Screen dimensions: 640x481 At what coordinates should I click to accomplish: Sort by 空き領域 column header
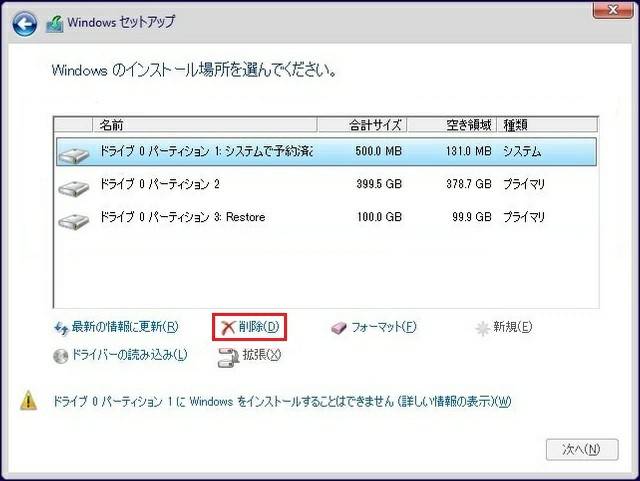pyautogui.click(x=452, y=125)
